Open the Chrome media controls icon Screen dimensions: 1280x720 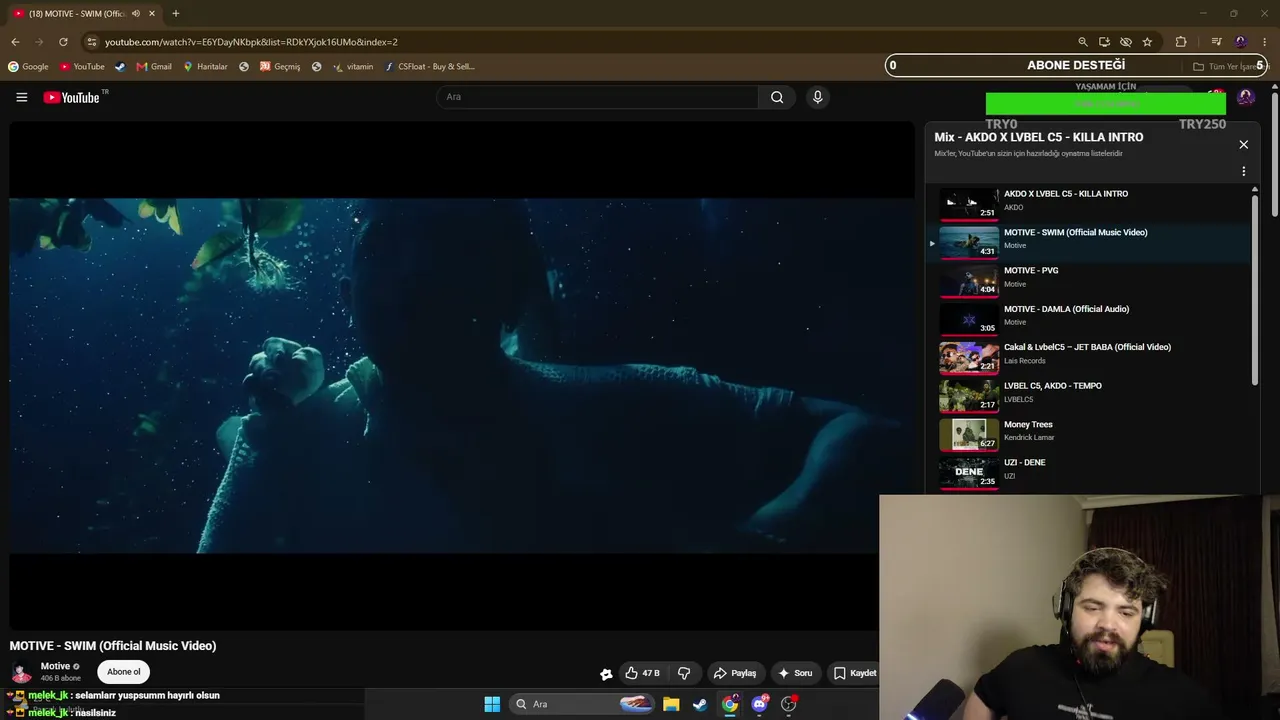pos(1216,42)
